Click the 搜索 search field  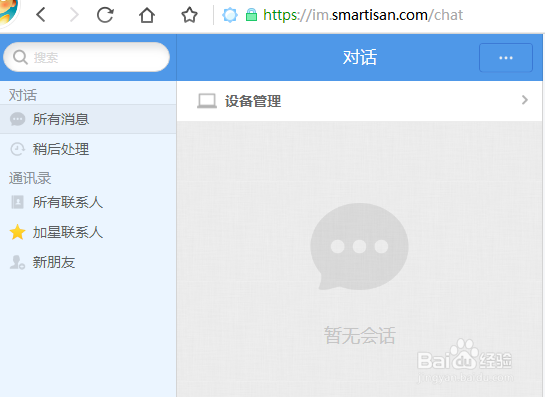pos(87,57)
